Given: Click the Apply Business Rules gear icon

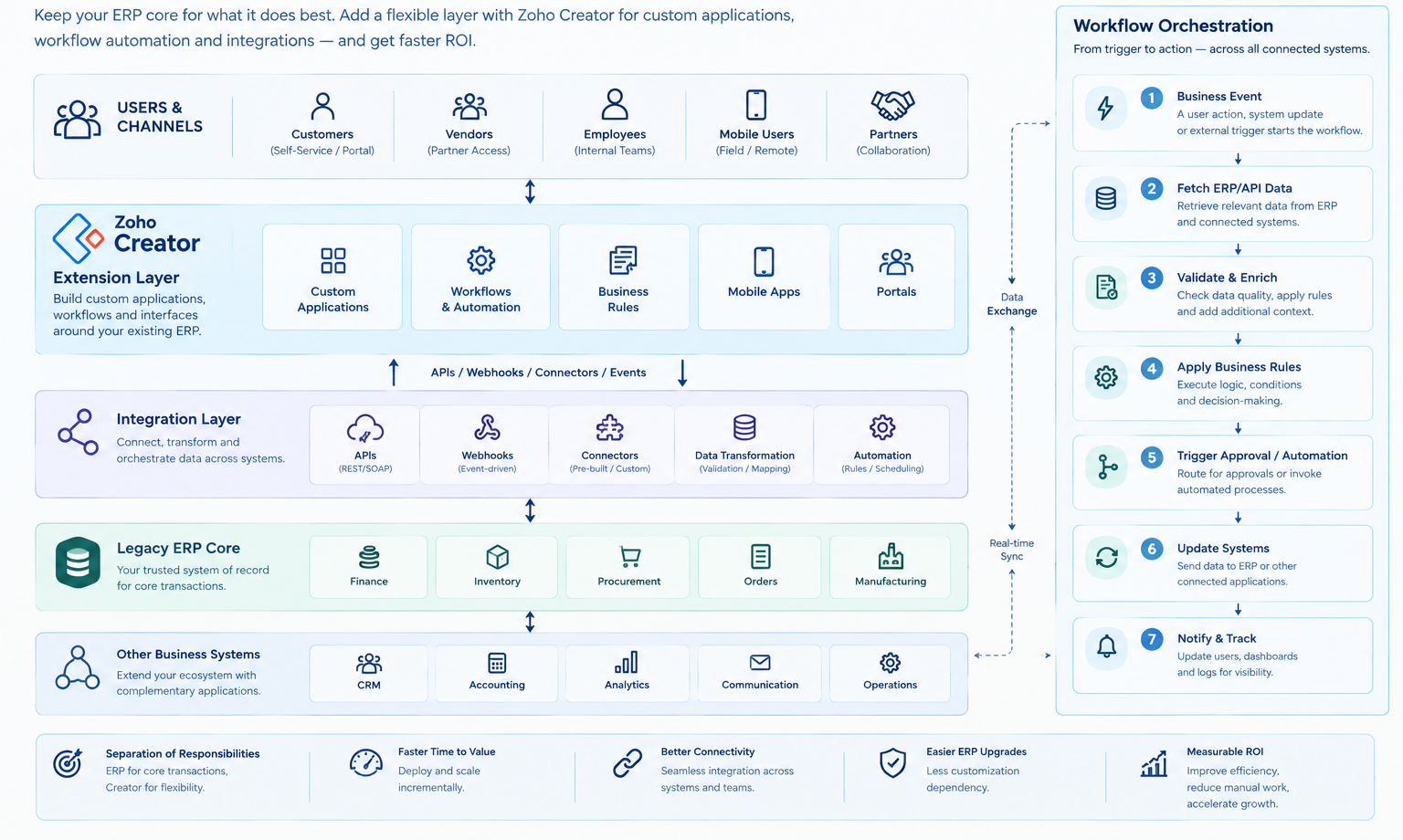Looking at the screenshot, I should click(1106, 377).
